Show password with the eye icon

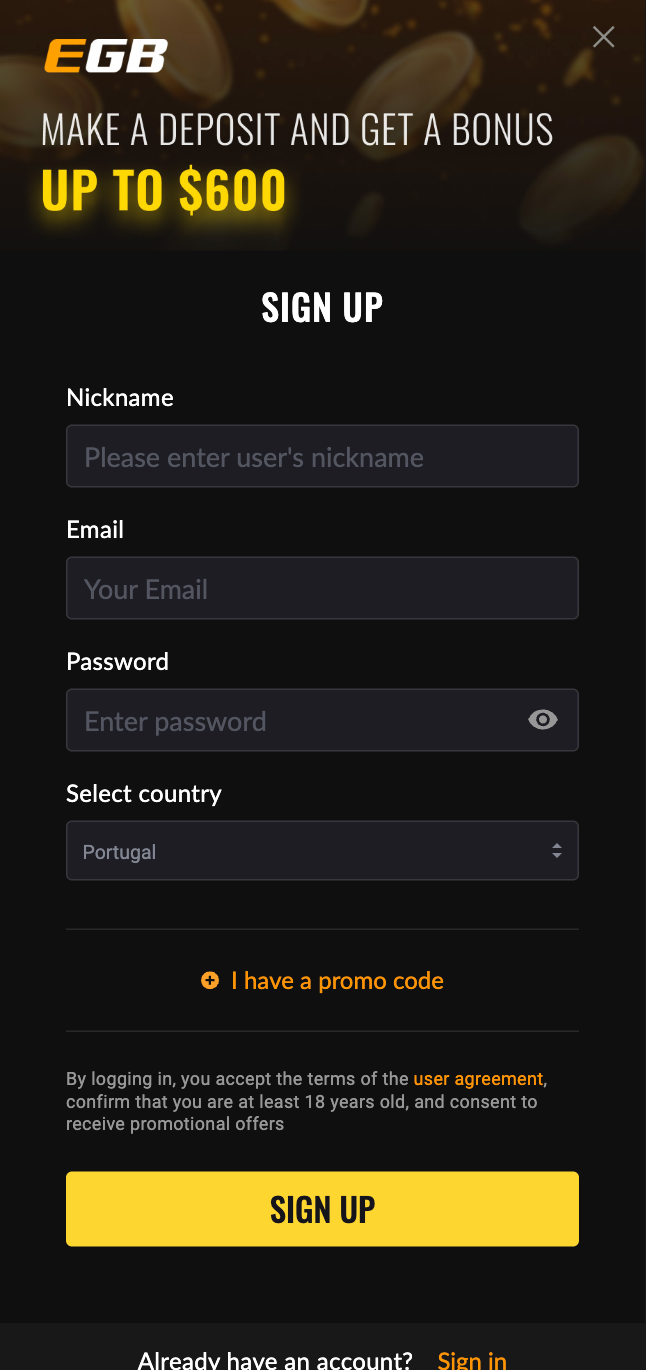(543, 720)
